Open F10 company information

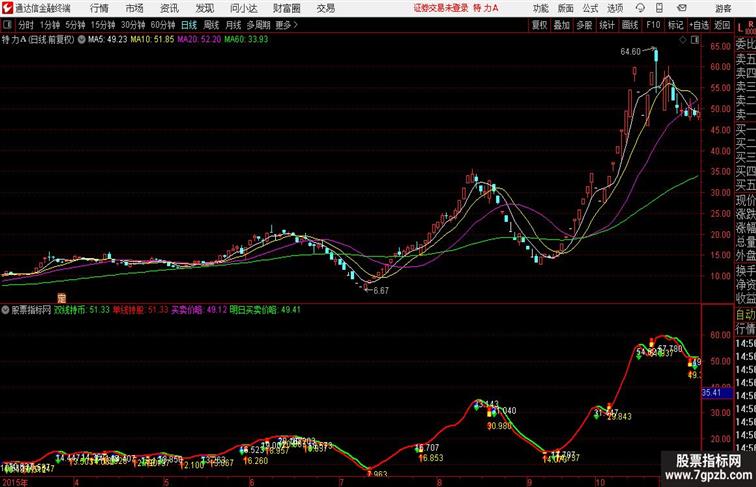tap(653, 25)
